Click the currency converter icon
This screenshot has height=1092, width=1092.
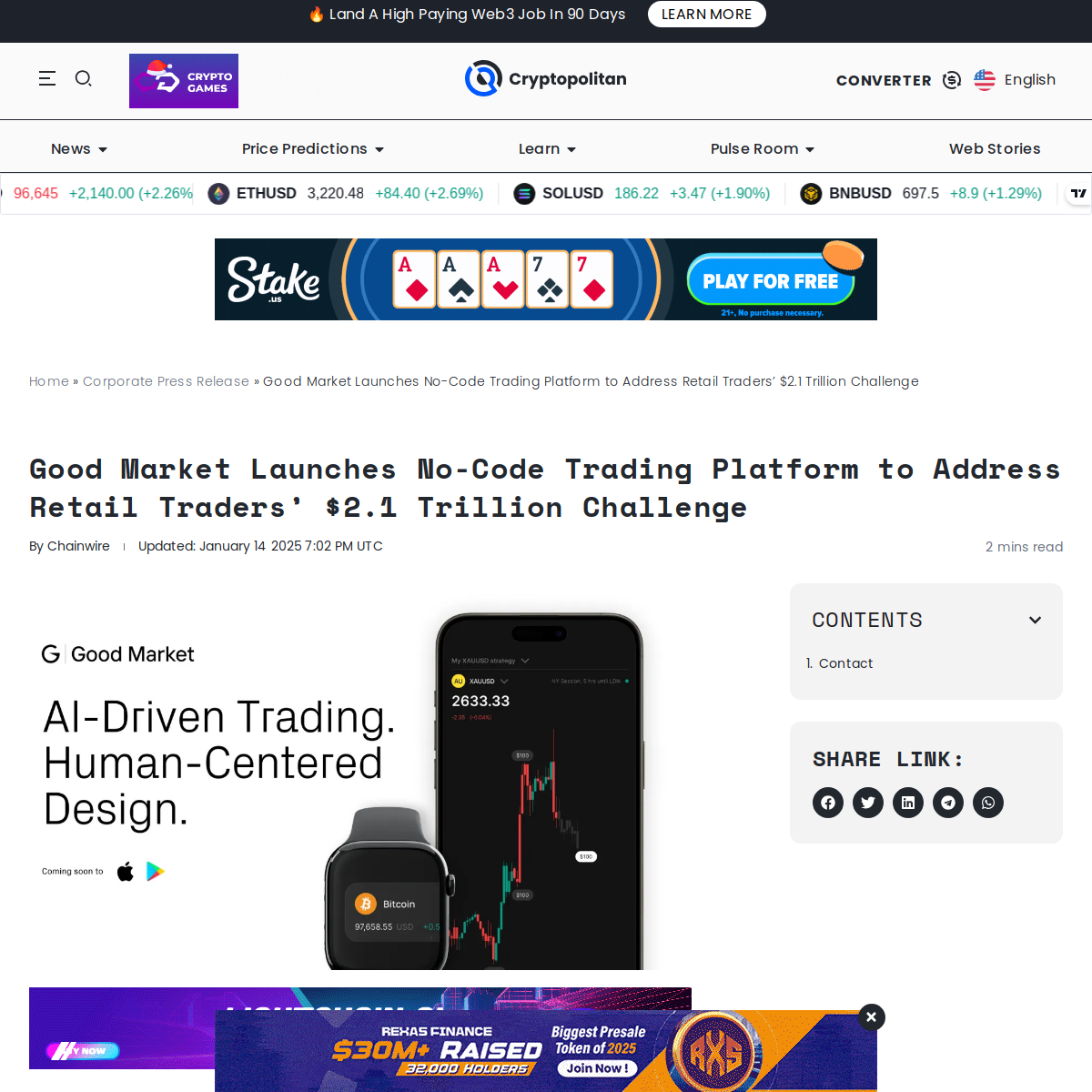pos(952,80)
